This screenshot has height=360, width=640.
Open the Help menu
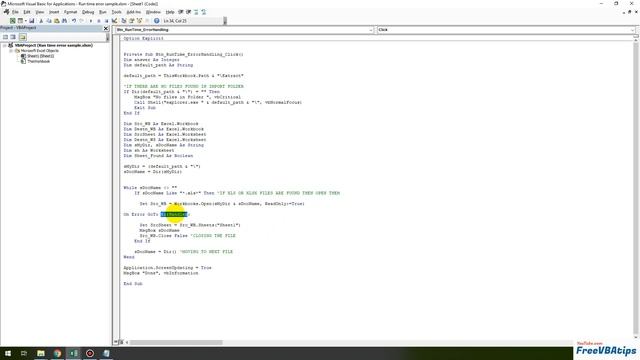[x=170, y=12]
